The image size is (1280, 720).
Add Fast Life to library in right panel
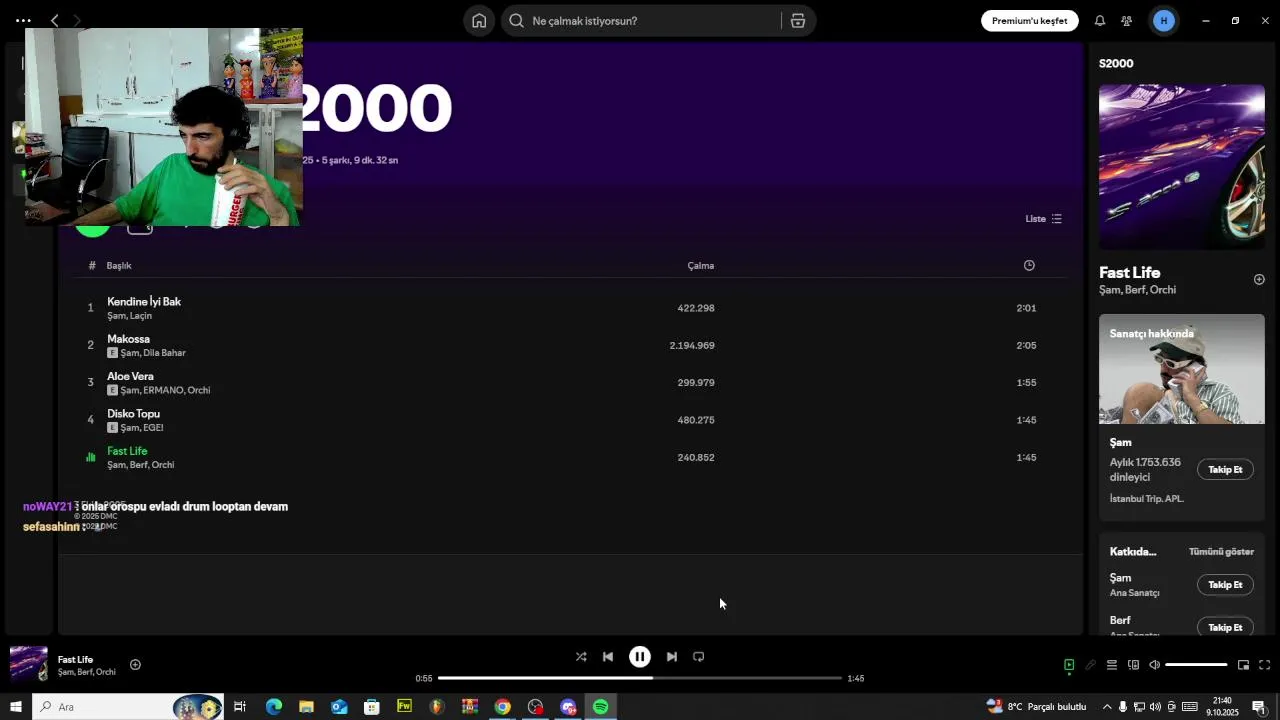pos(1259,280)
